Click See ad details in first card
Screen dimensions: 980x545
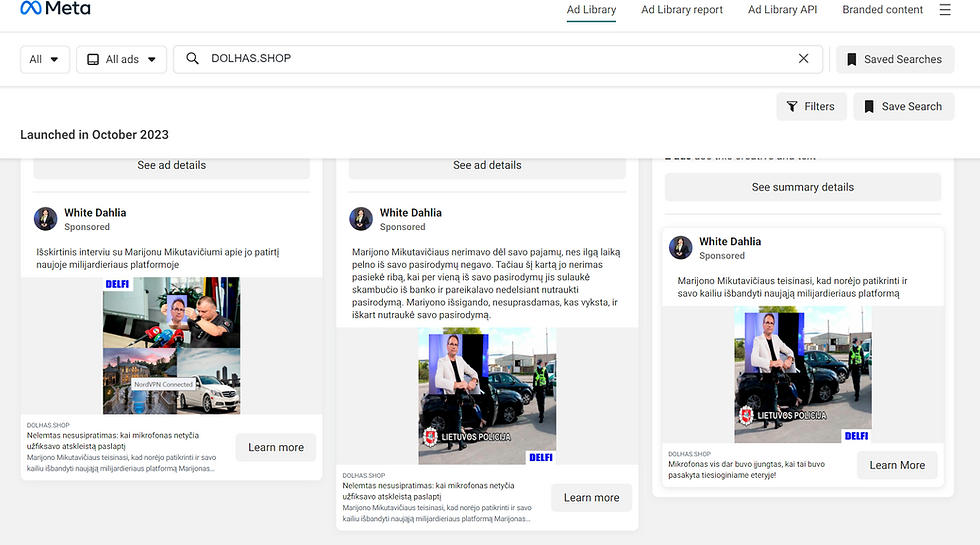coord(171,166)
